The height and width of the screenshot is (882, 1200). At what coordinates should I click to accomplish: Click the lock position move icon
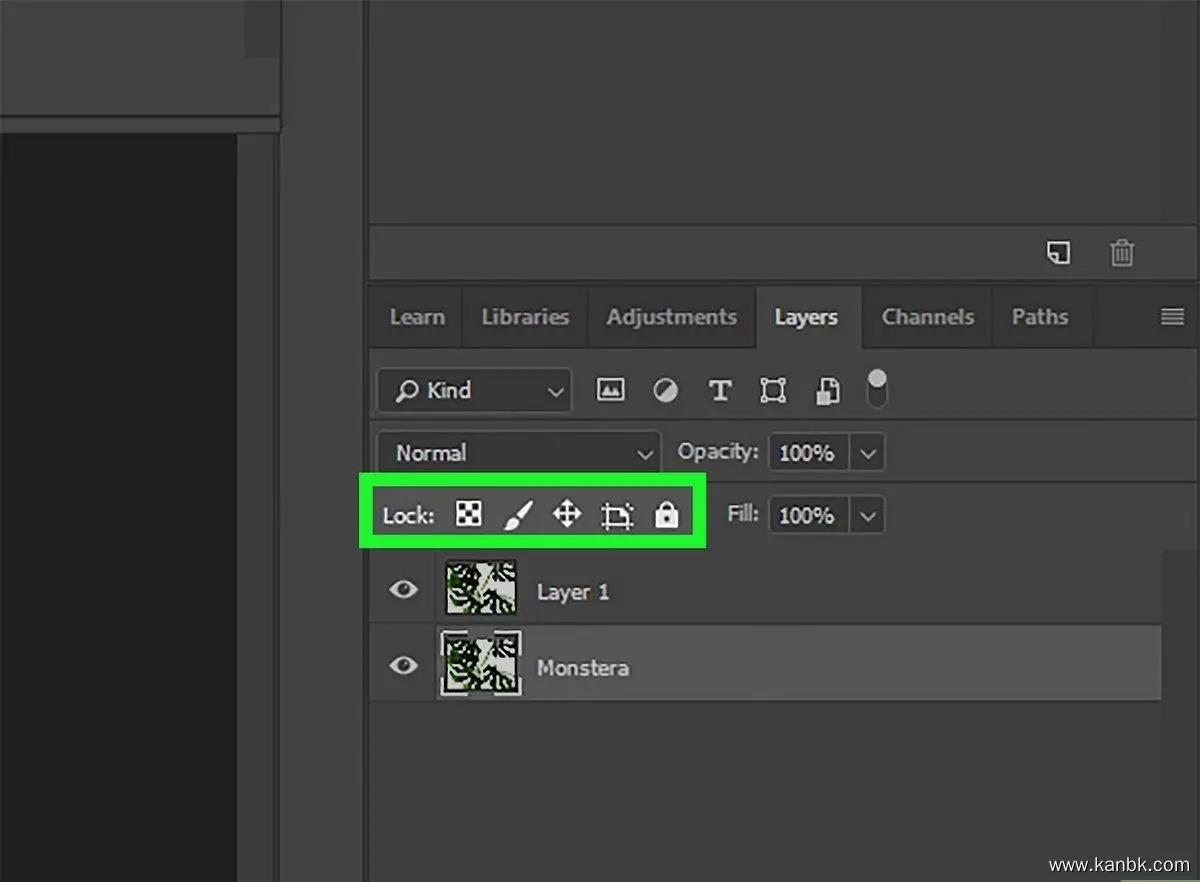(x=567, y=515)
